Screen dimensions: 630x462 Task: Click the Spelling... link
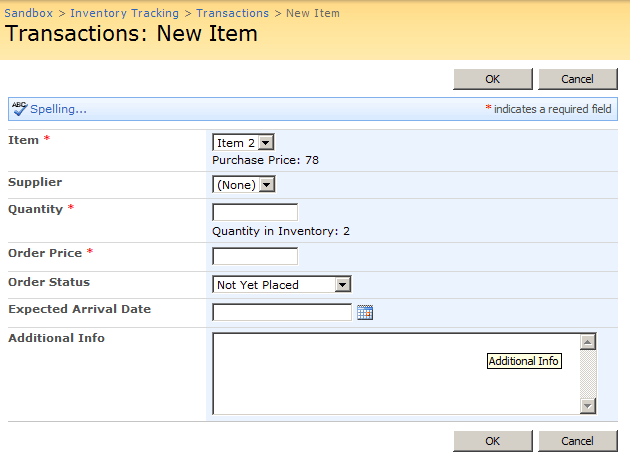click(x=58, y=109)
